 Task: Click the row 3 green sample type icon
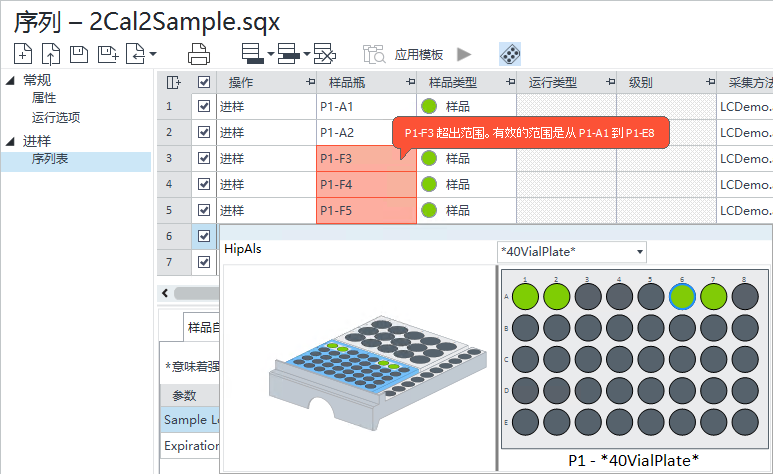click(x=429, y=158)
